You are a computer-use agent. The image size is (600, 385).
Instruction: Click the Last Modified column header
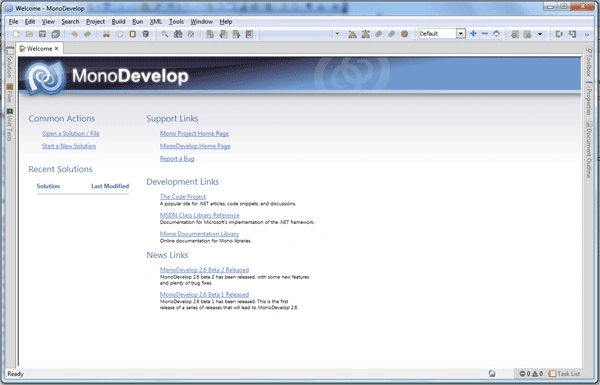coord(110,186)
